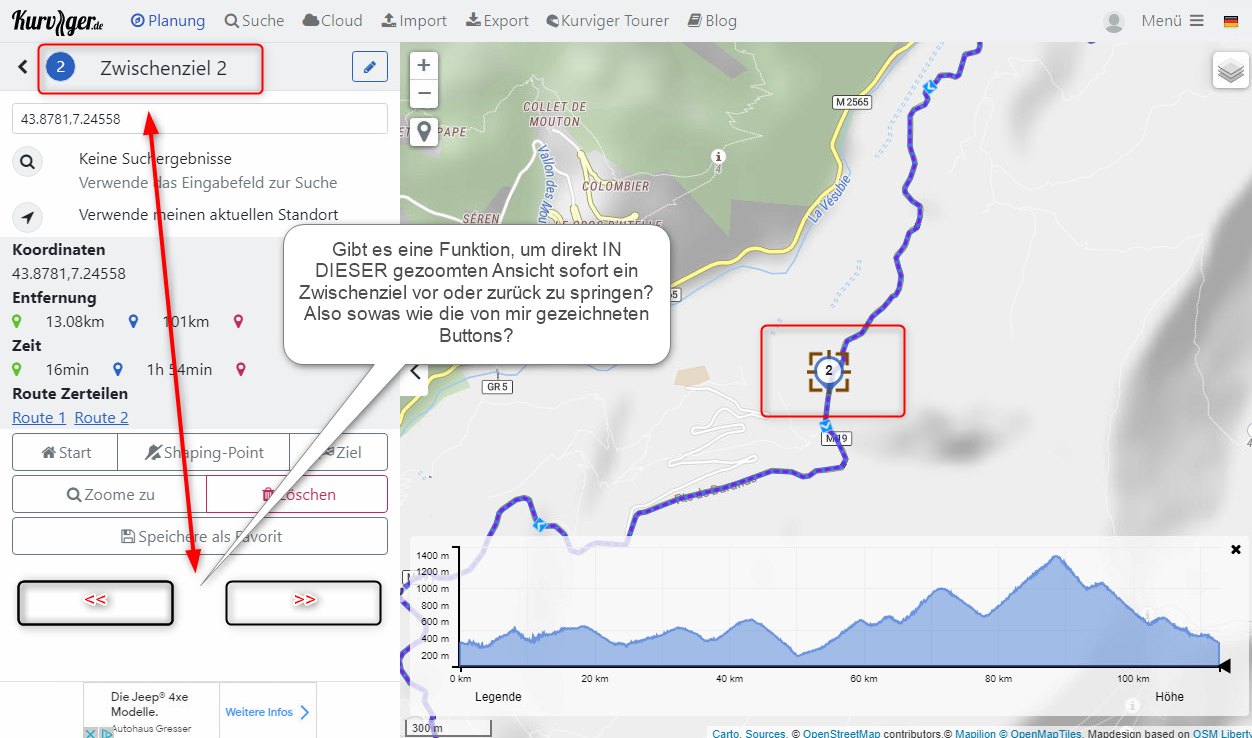Set waypoint type to Shaping-Point
1252x738 pixels.
tap(204, 452)
